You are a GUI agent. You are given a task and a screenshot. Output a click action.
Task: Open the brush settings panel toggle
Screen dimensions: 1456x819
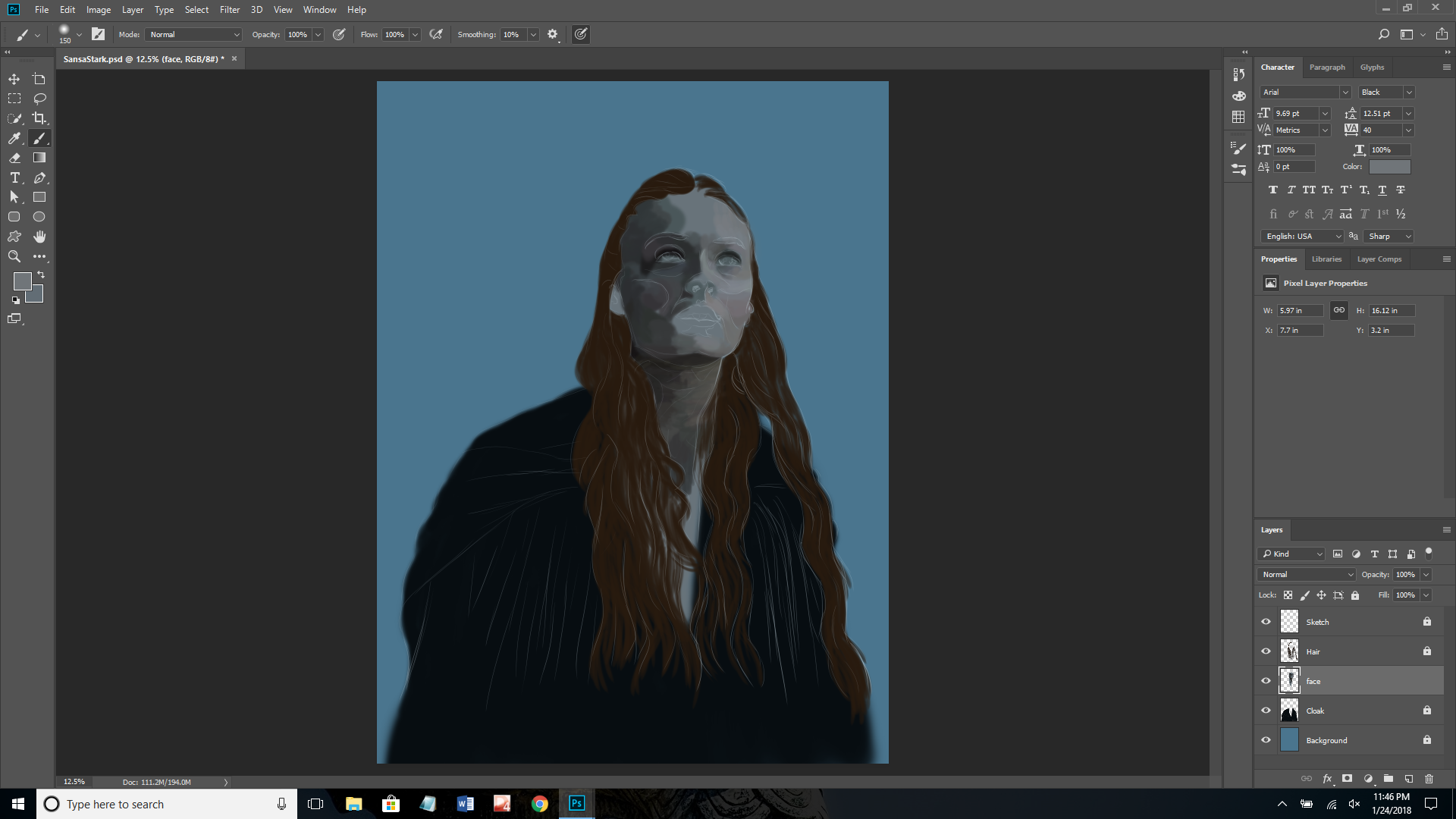(x=98, y=34)
